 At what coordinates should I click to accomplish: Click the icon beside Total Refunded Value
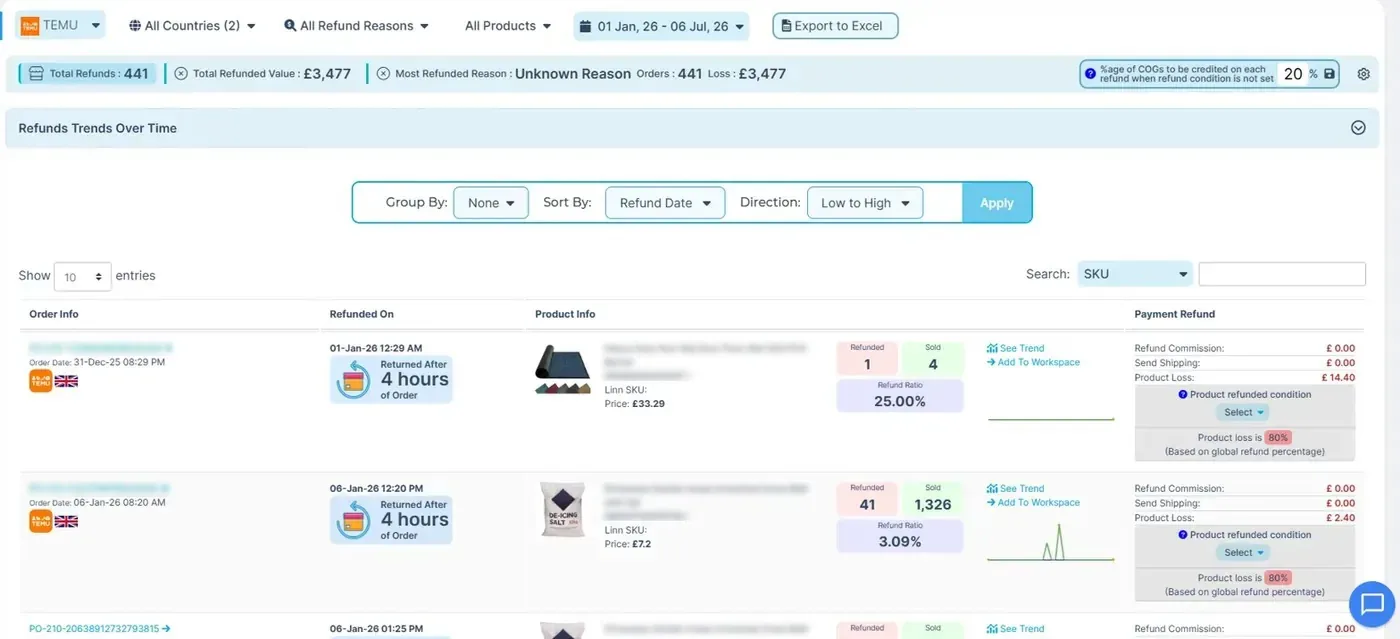coord(181,74)
